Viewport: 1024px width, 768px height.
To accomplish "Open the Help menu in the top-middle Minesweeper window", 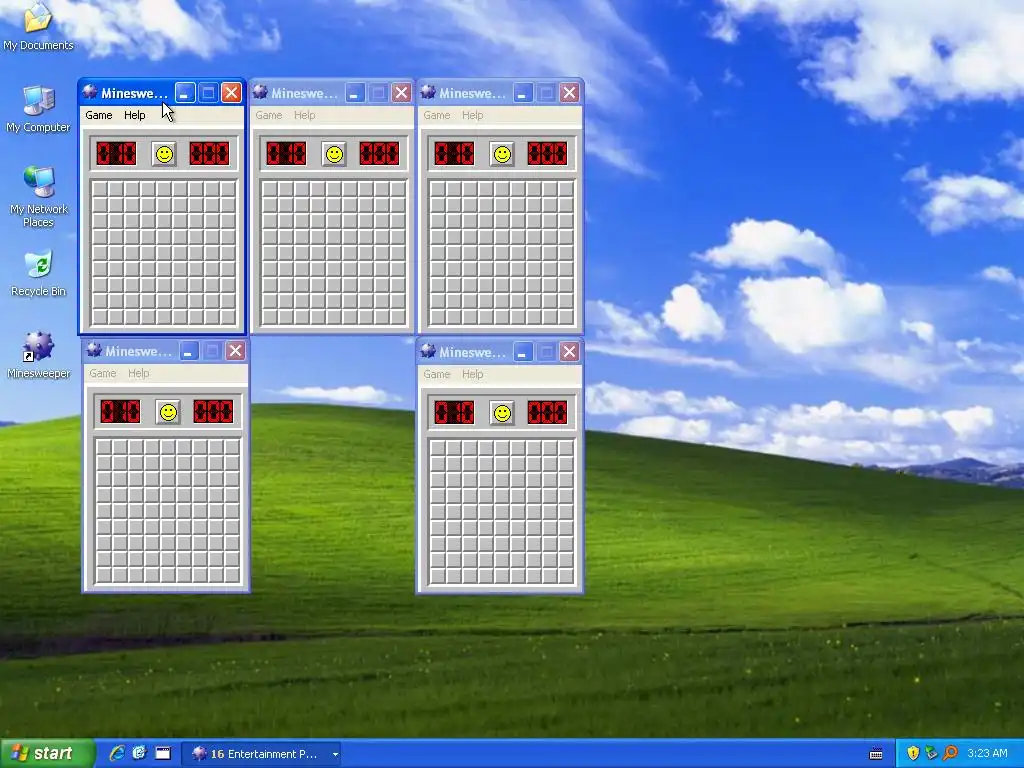I will point(304,115).
